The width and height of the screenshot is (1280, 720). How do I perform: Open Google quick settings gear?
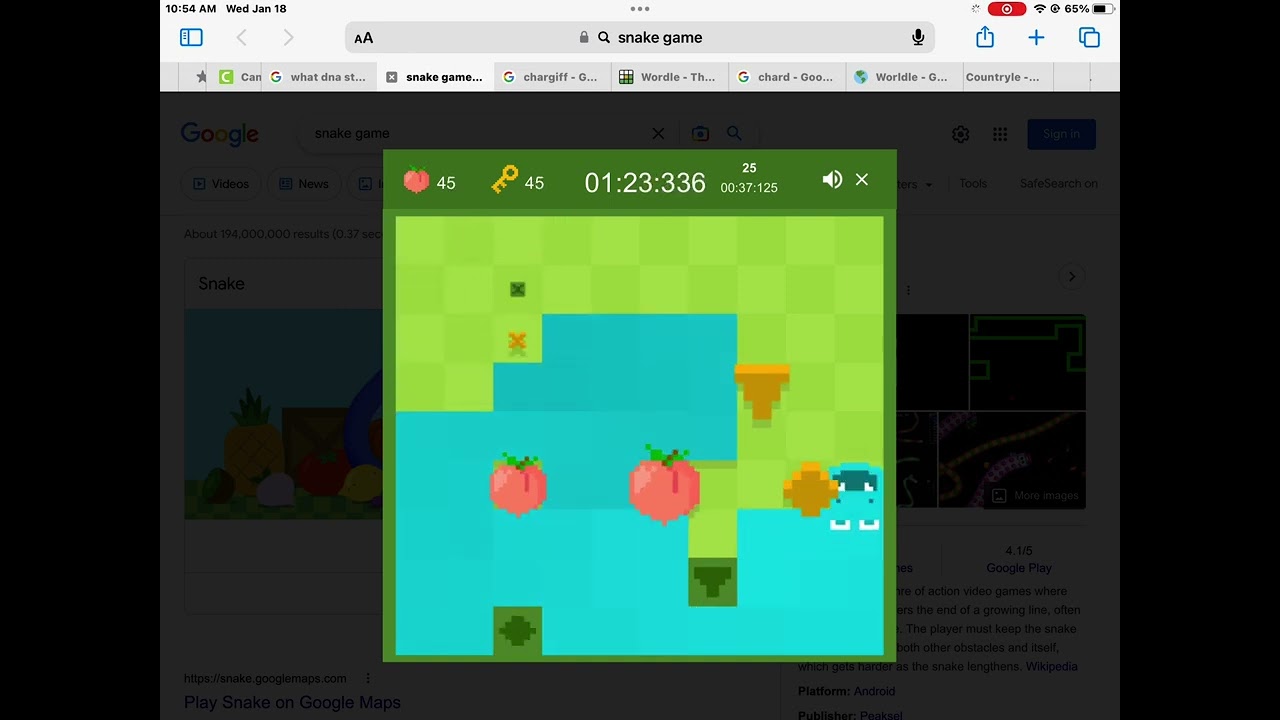pyautogui.click(x=960, y=134)
